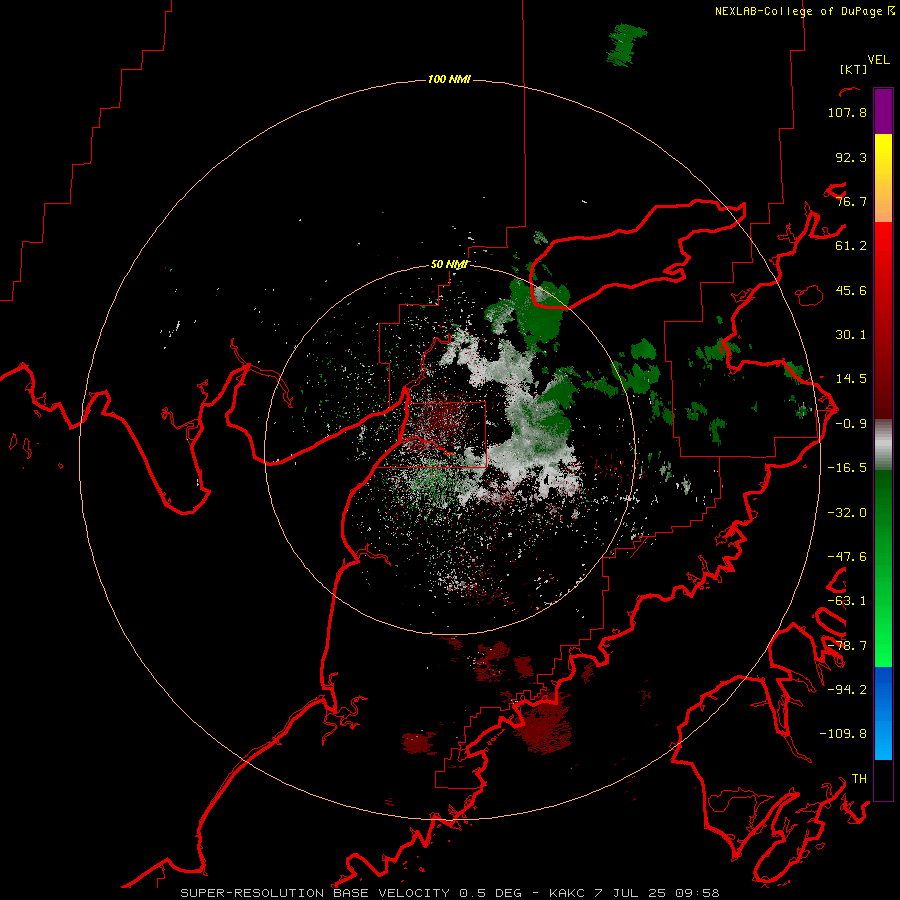Click the -32.0 legend value
The image size is (900, 900).
[847, 513]
